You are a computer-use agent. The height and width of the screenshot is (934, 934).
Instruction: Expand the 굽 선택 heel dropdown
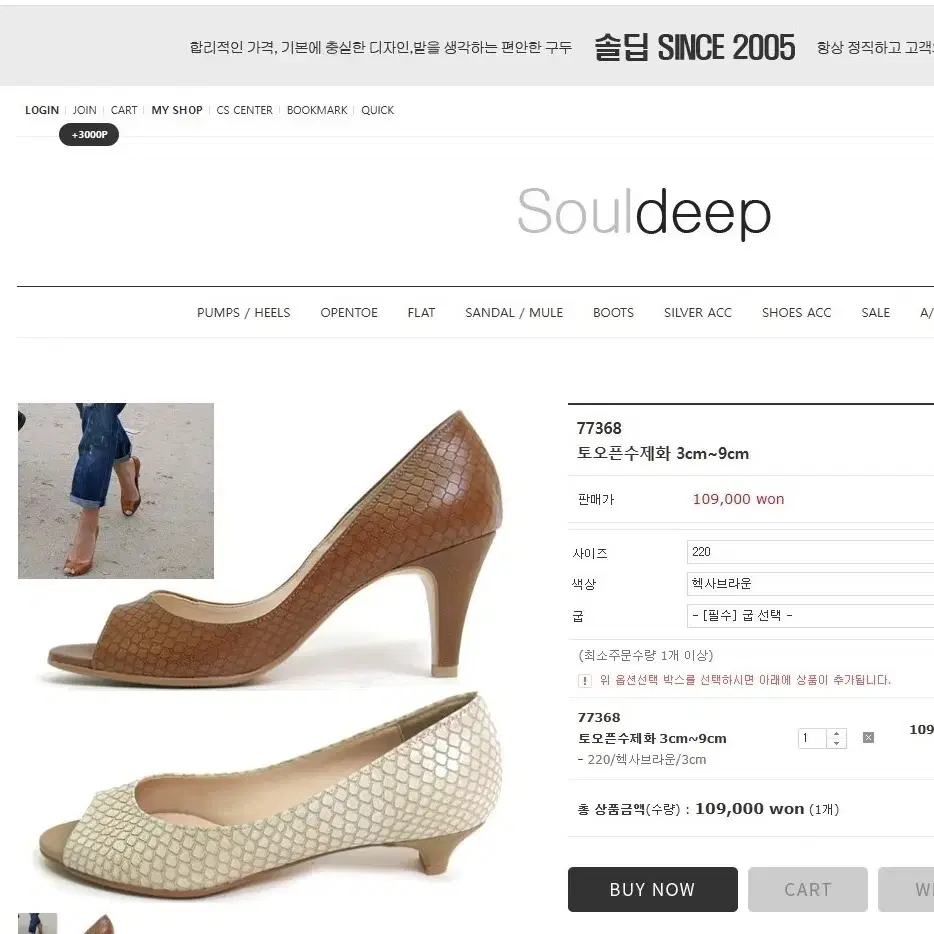coord(810,615)
